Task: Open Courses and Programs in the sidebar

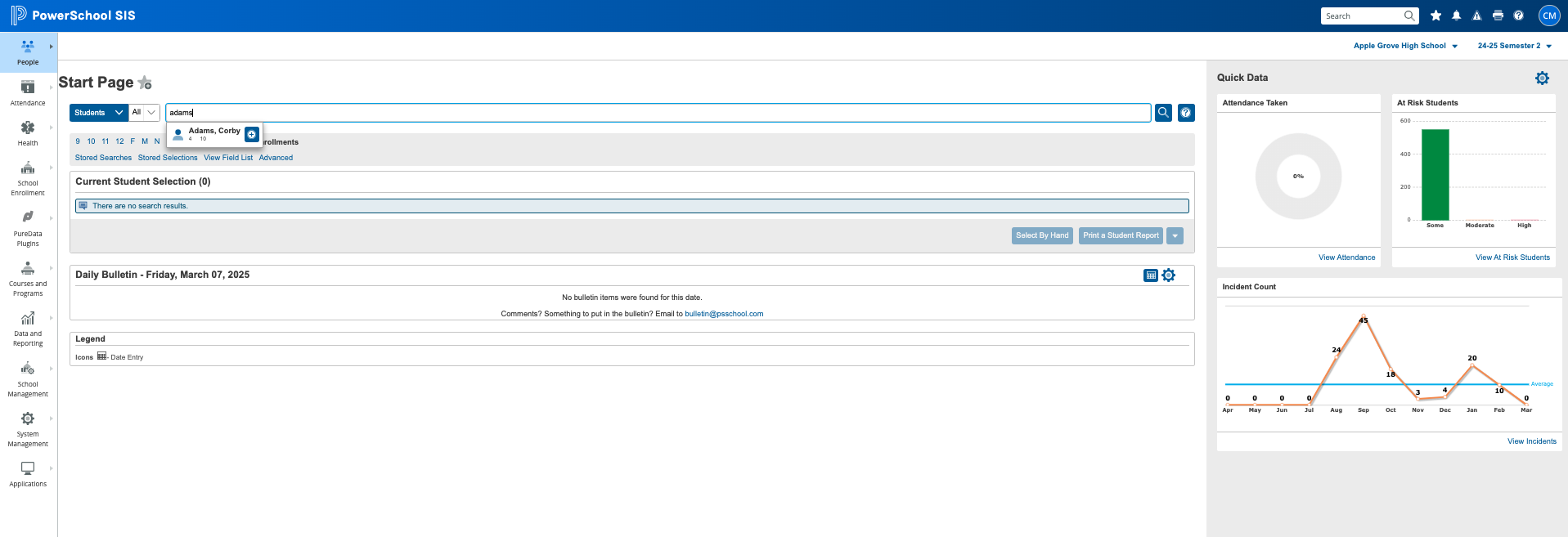Action: [x=28, y=278]
